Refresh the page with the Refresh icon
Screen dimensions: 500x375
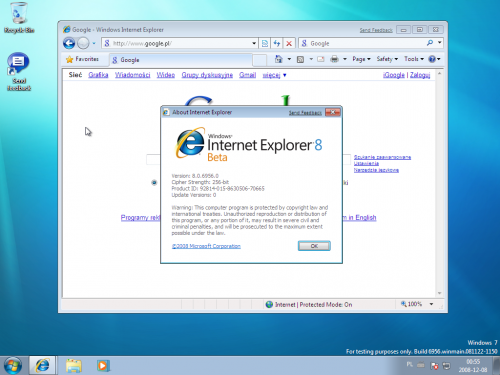coord(277,43)
